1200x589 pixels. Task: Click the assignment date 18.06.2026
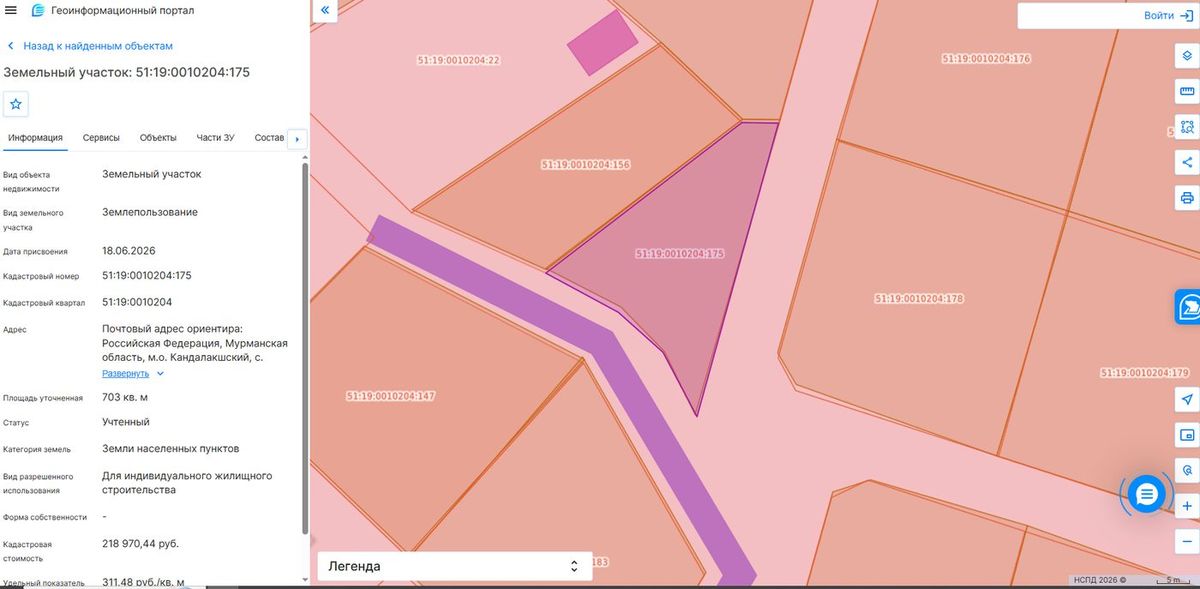pos(129,250)
